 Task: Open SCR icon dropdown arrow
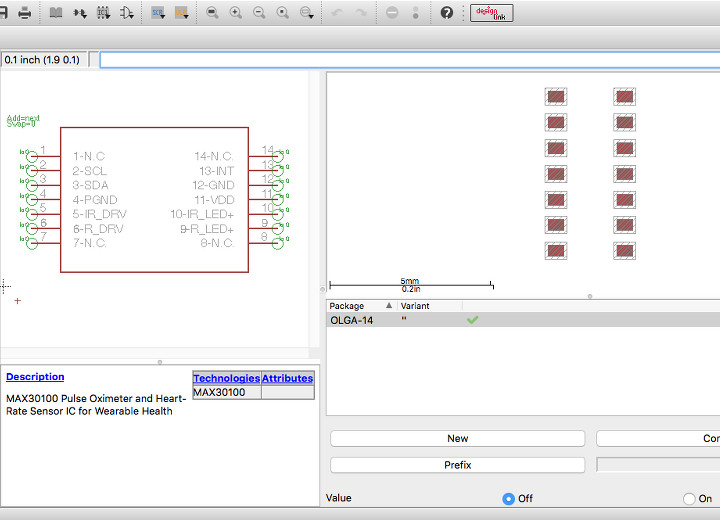coord(162,17)
